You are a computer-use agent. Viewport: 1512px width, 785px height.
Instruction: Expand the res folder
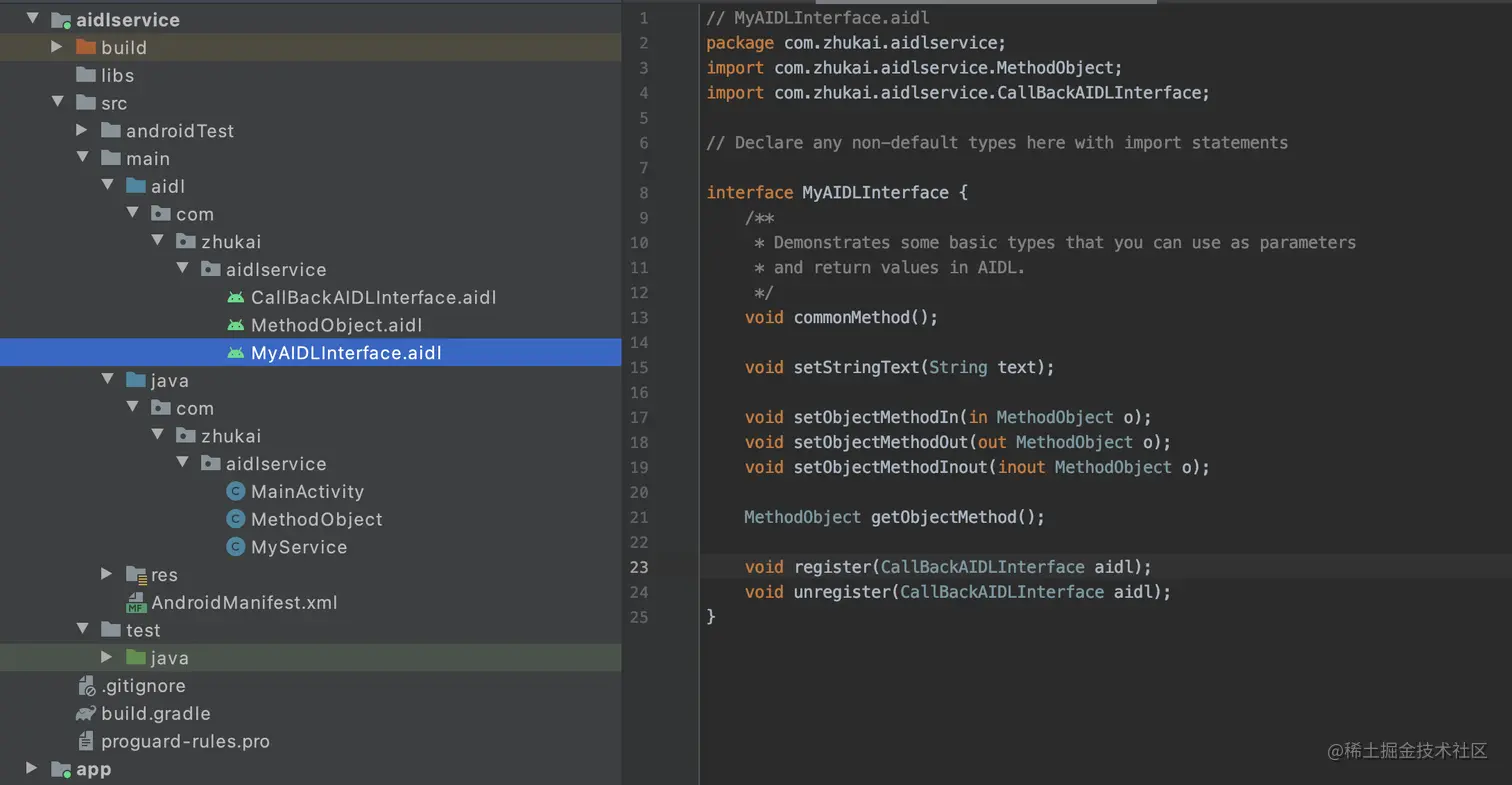click(107, 574)
